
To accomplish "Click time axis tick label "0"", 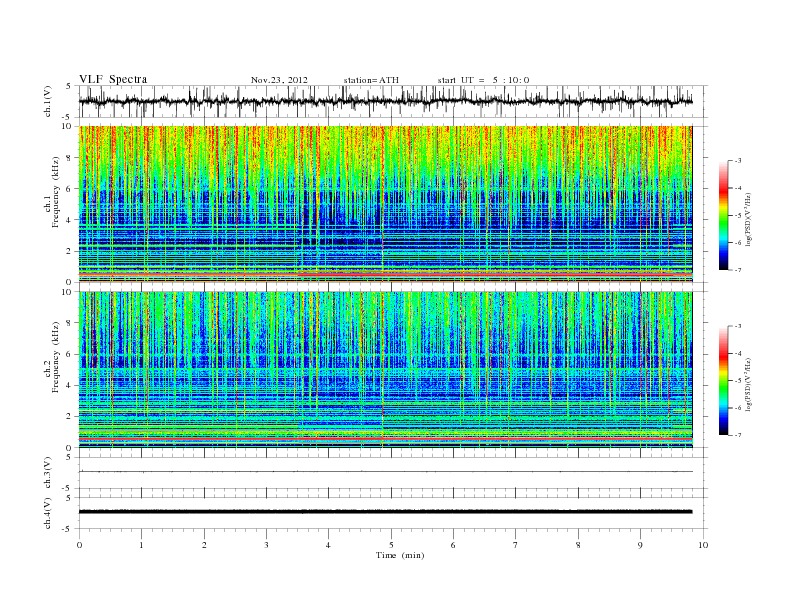I will point(79,545).
